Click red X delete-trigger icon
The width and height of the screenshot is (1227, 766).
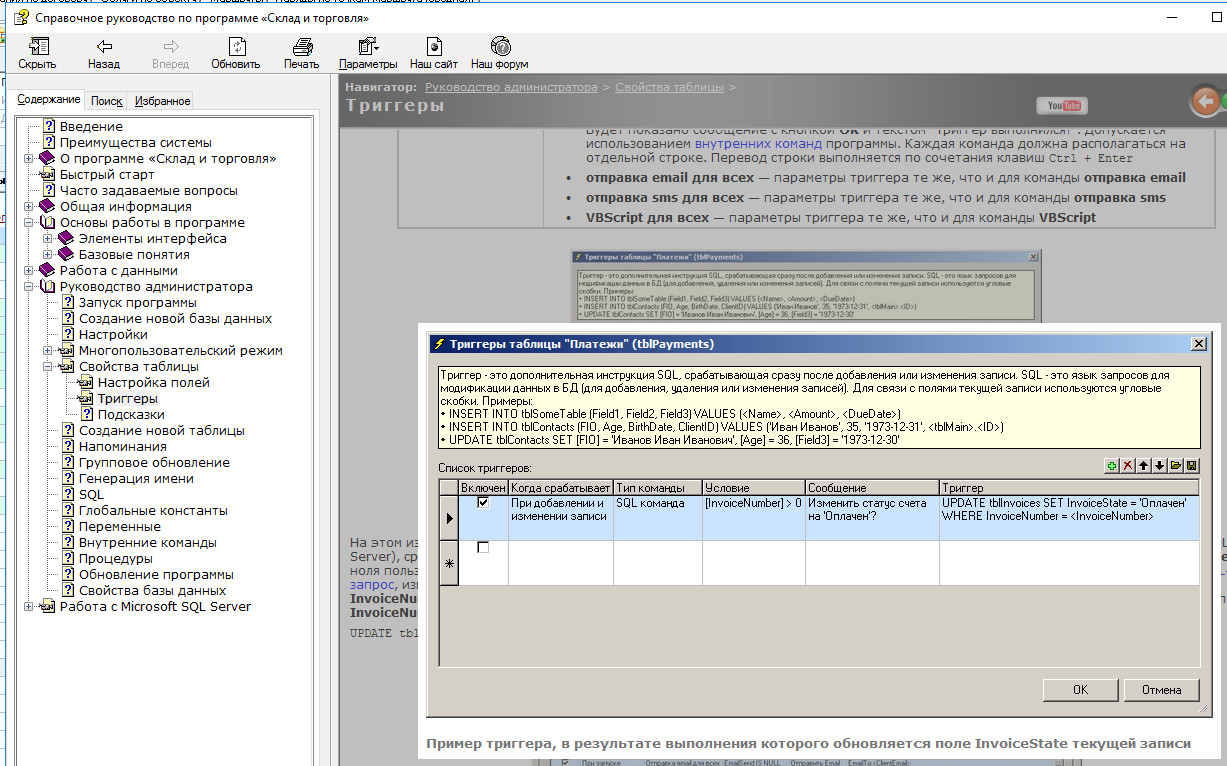[x=1127, y=466]
